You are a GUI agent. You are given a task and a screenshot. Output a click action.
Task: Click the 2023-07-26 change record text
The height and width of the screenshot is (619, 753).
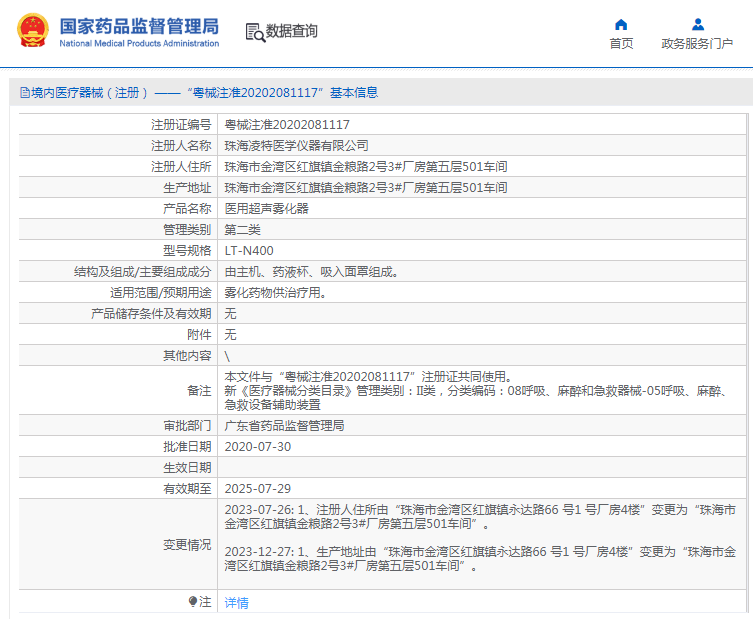click(480, 517)
